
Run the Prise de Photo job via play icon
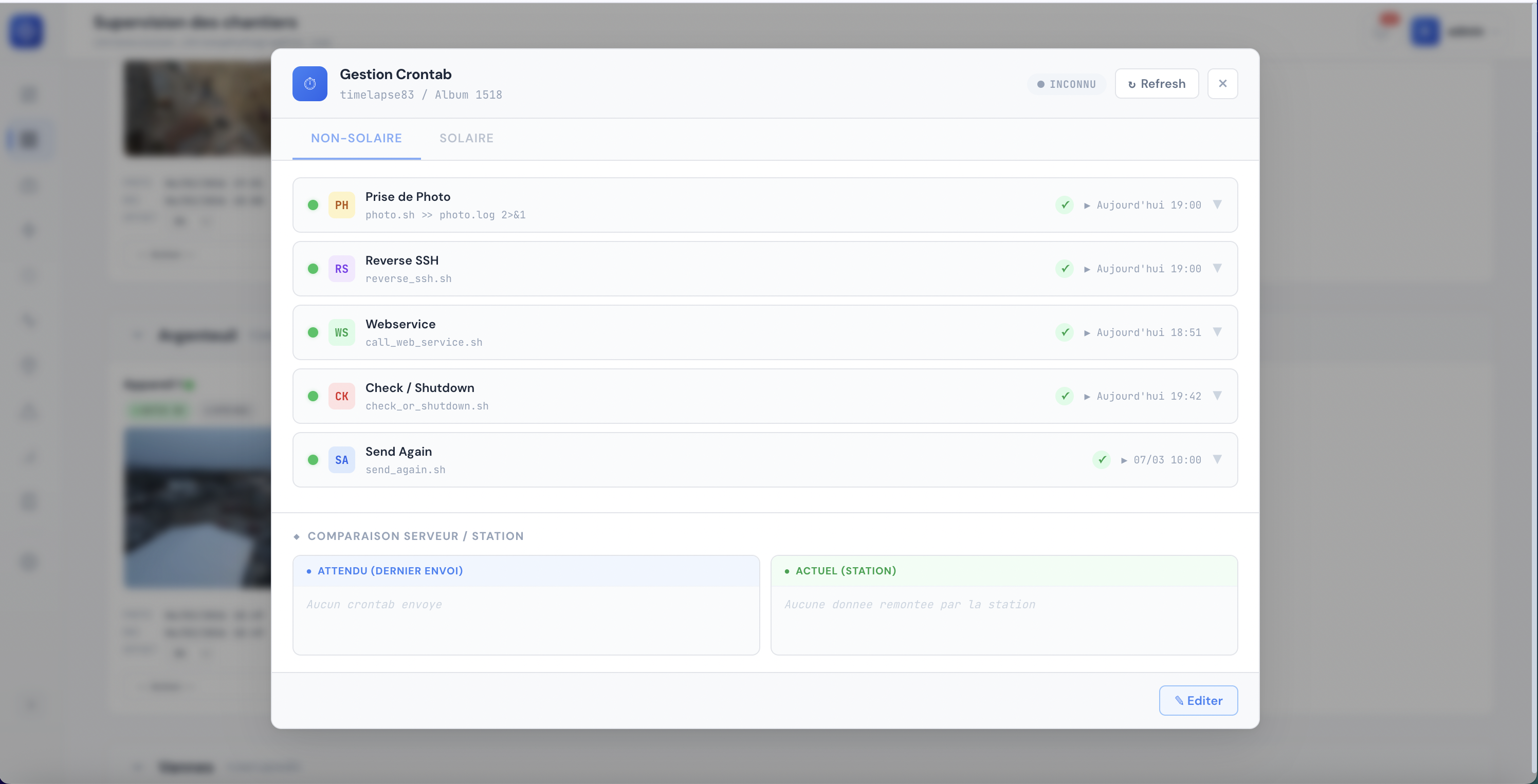[x=1087, y=204]
